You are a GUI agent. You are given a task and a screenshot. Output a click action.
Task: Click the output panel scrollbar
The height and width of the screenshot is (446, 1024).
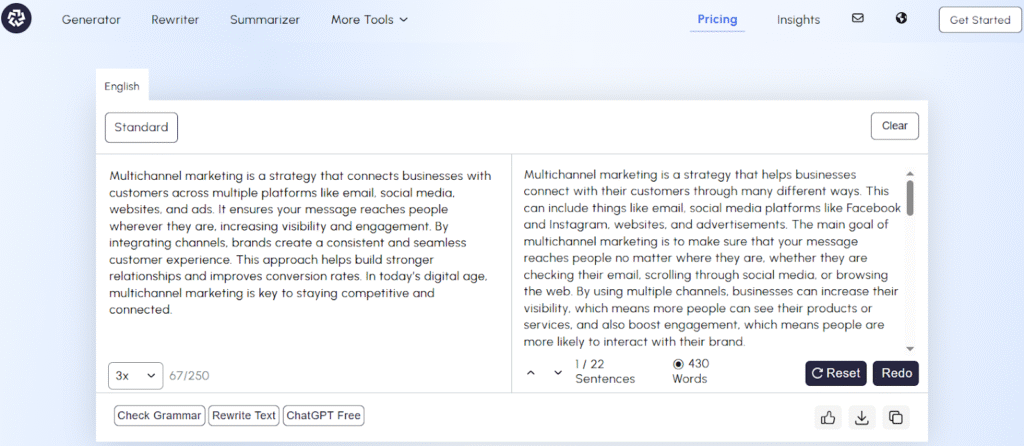(x=909, y=197)
